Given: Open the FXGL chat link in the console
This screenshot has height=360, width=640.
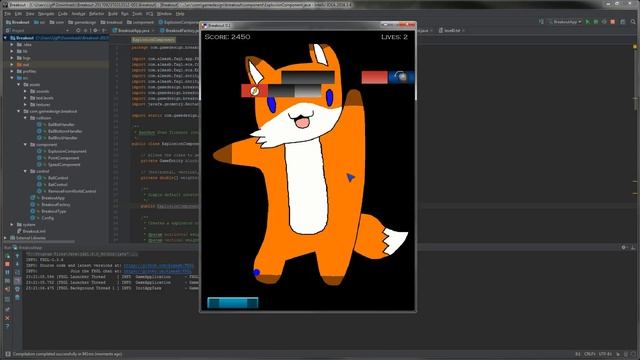Looking at the screenshot, I should pyautogui.click(x=158, y=271).
